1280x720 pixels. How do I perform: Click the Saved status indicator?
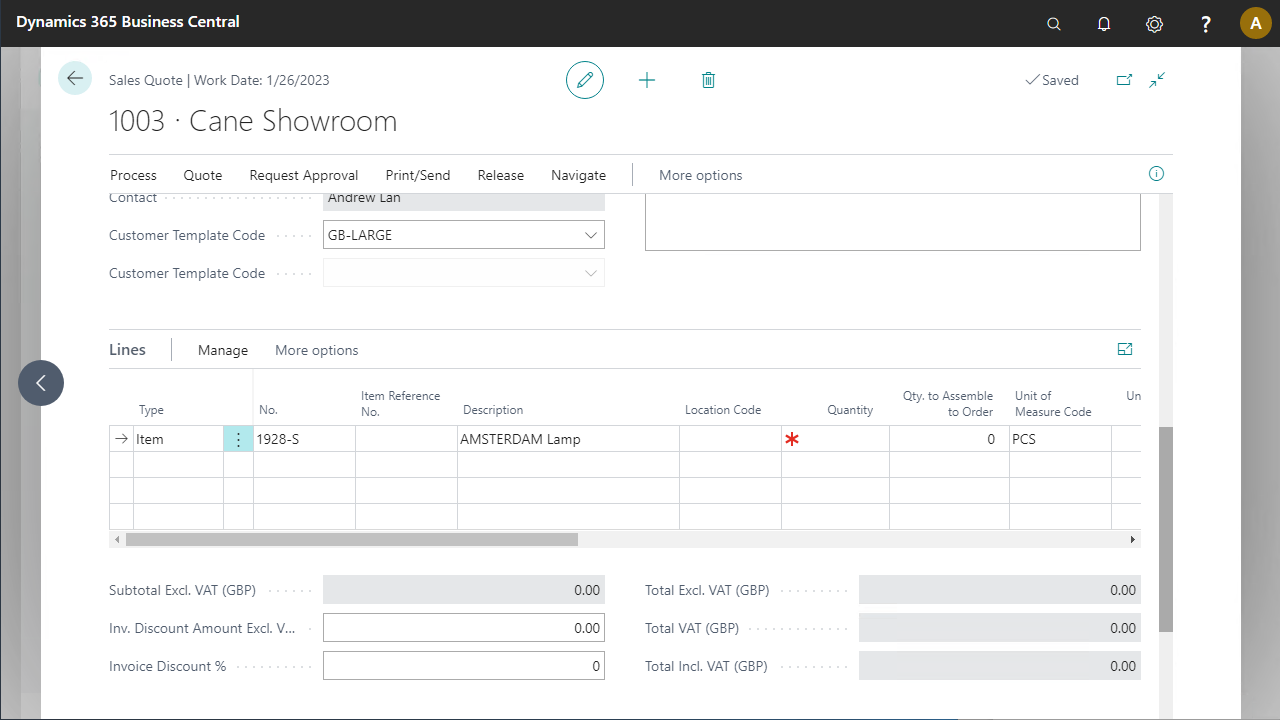[1052, 80]
